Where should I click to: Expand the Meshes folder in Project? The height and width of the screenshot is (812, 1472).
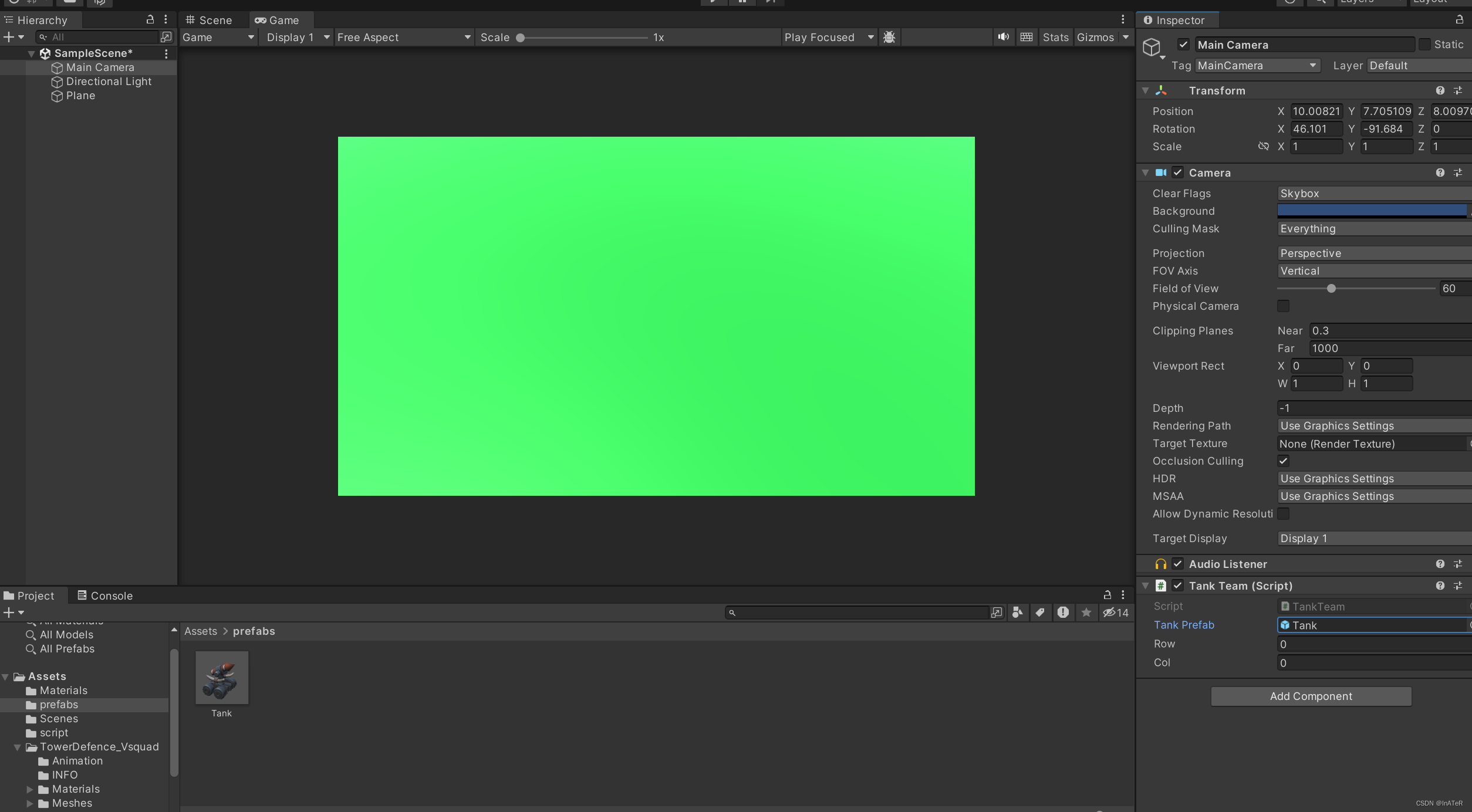click(30, 803)
